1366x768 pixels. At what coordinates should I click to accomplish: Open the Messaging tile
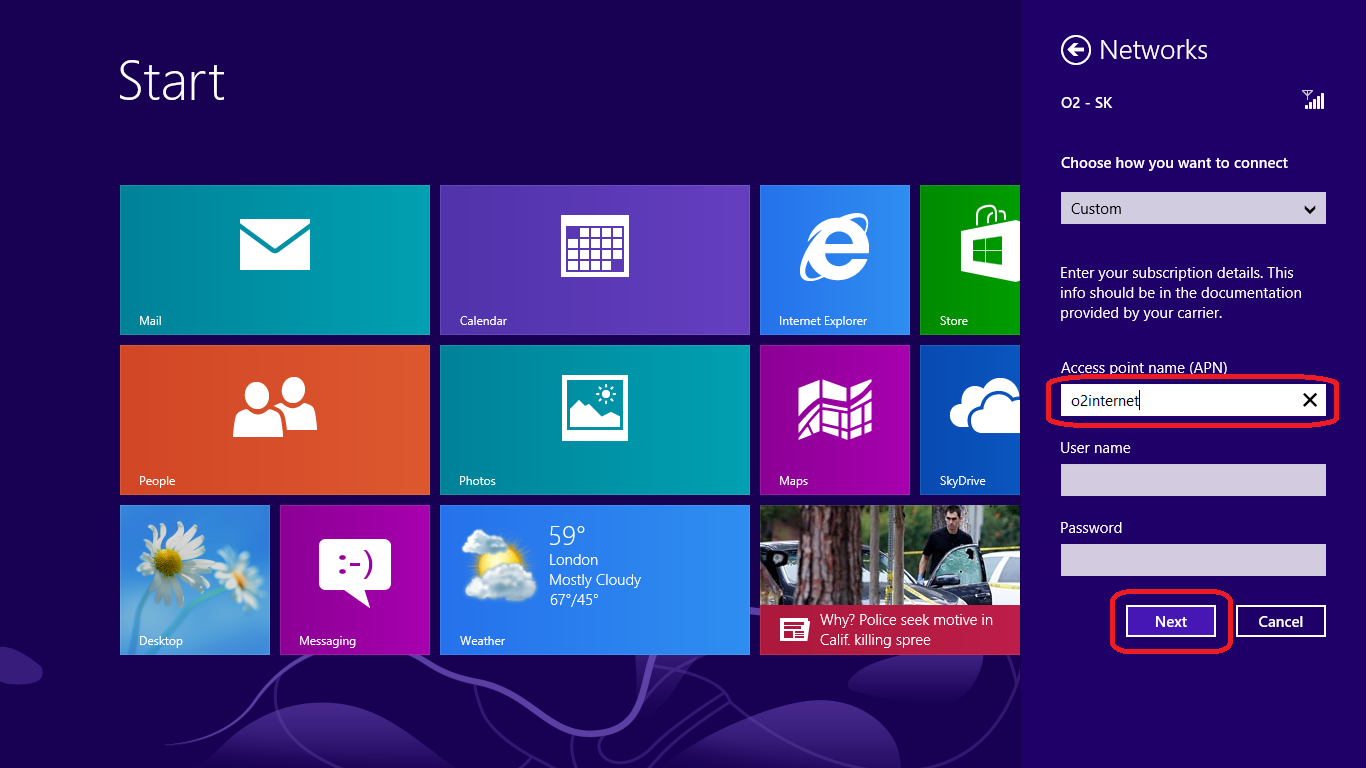tap(354, 579)
